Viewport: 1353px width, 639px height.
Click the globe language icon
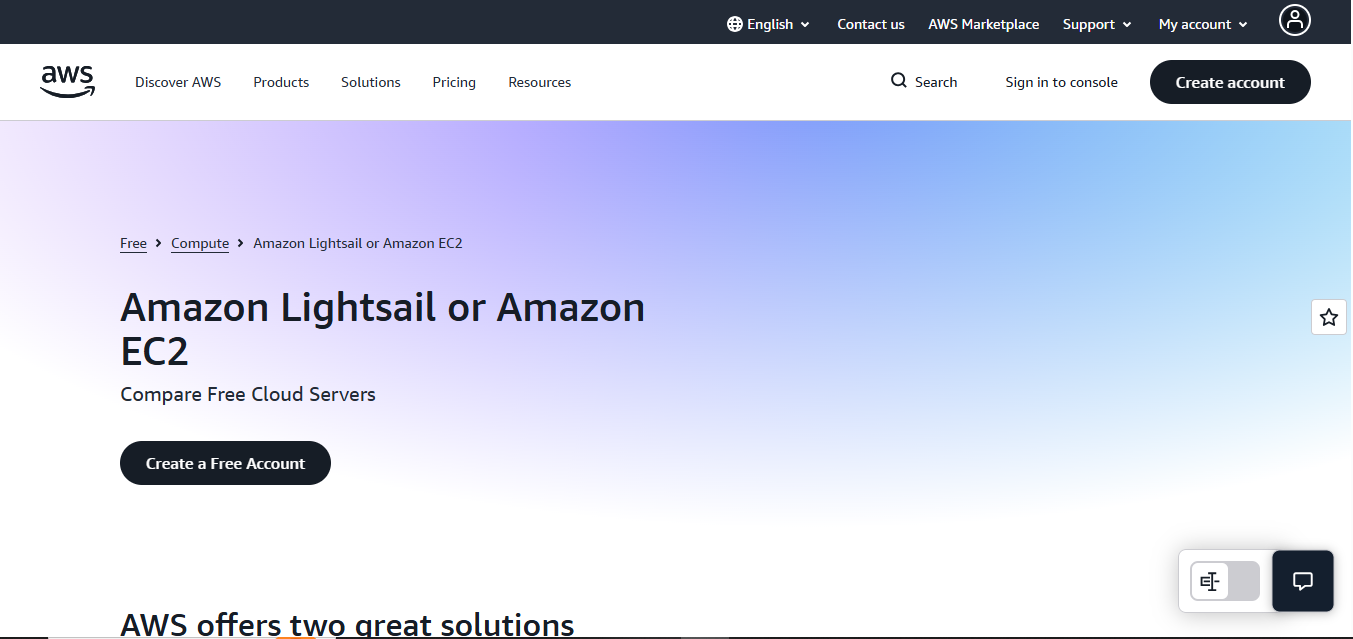(x=735, y=24)
